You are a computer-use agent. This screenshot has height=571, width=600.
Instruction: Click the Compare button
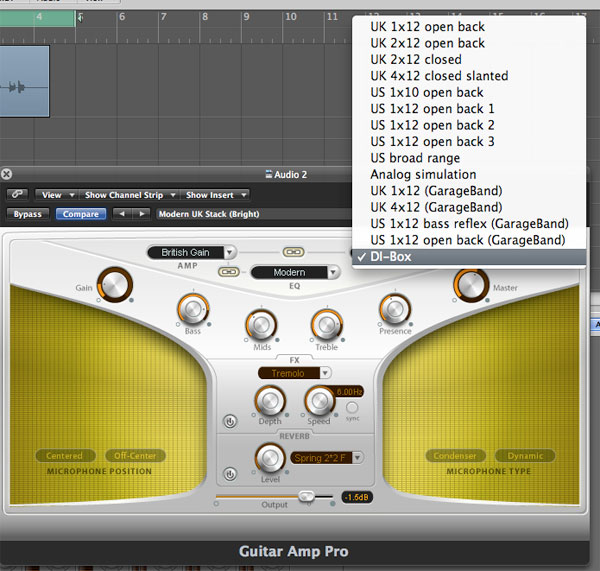coord(81,214)
